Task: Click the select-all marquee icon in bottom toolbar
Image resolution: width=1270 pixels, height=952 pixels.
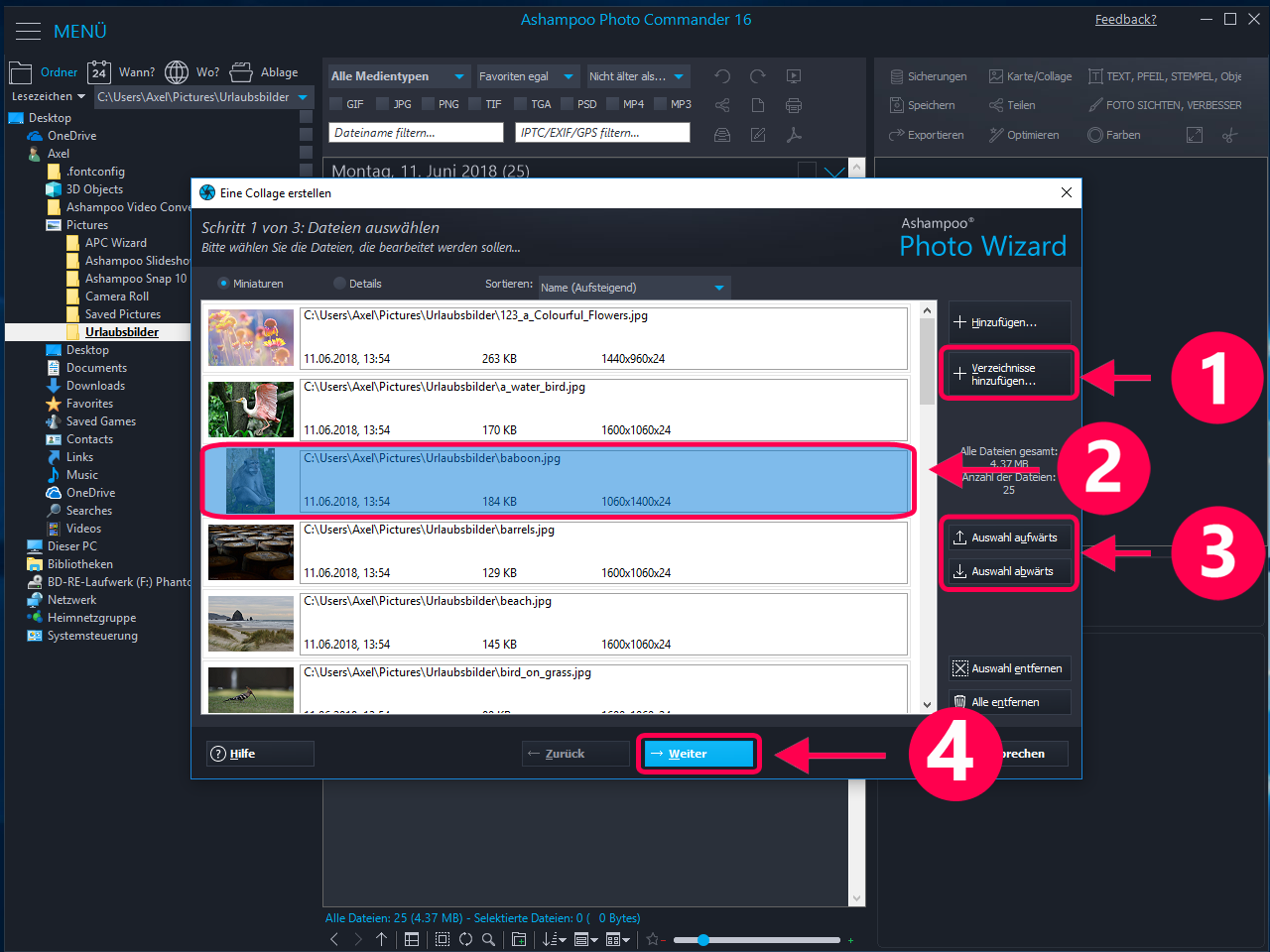Action: tap(443, 939)
